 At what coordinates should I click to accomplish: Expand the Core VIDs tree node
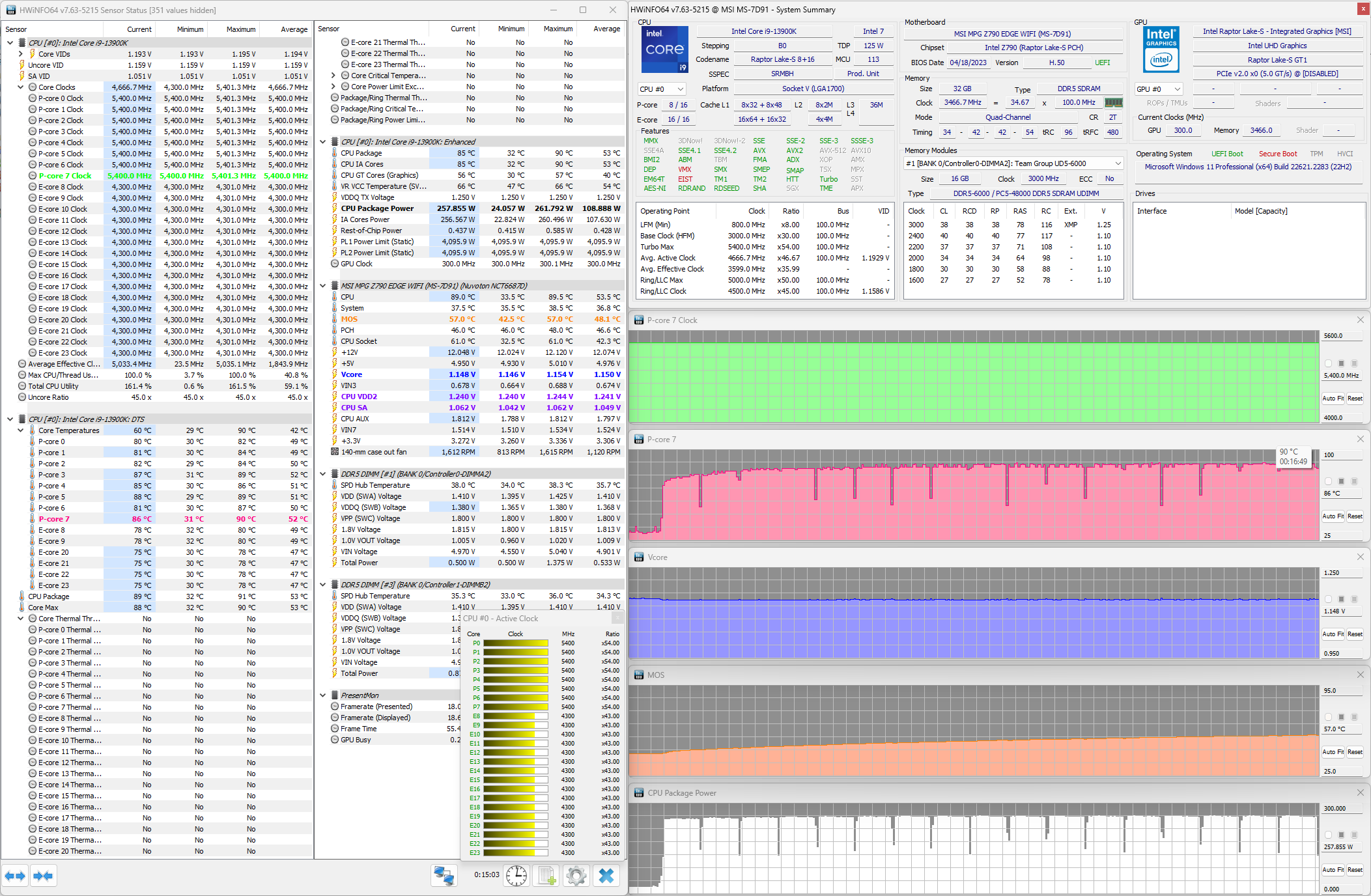pos(20,54)
